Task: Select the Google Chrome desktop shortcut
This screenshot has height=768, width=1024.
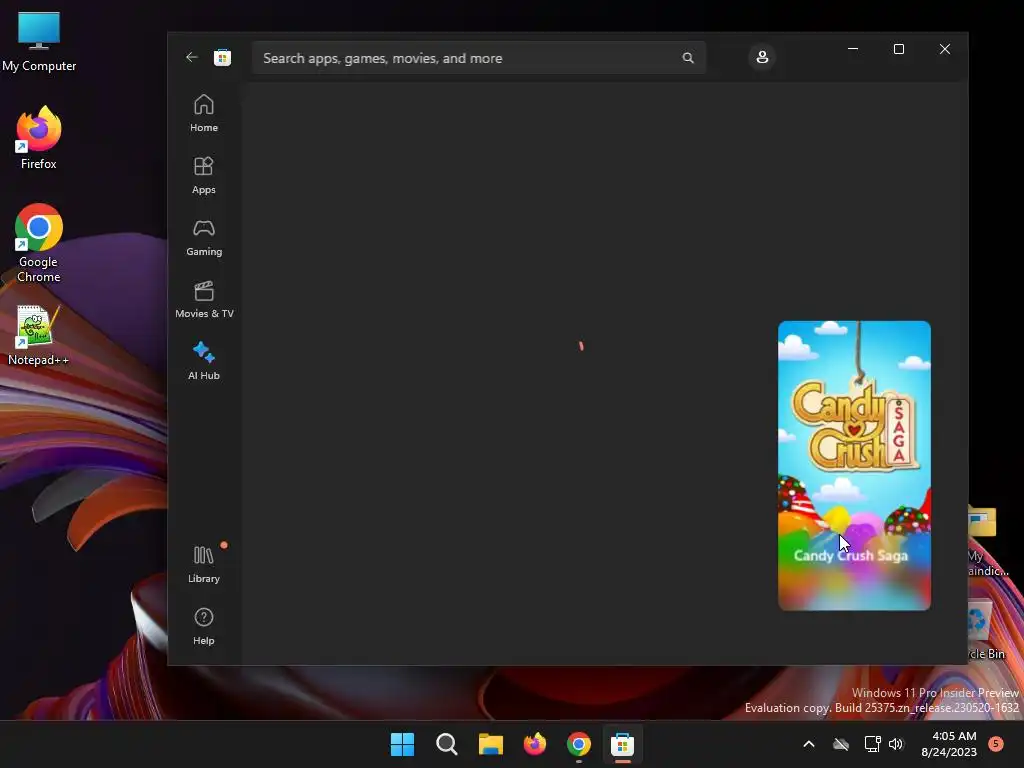Action: [x=39, y=243]
